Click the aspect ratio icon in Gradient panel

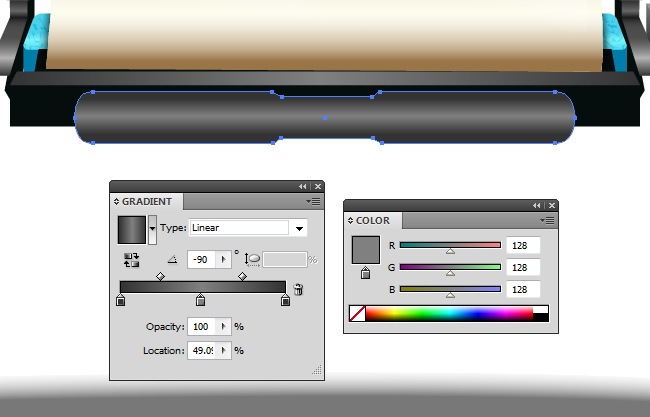(x=252, y=259)
